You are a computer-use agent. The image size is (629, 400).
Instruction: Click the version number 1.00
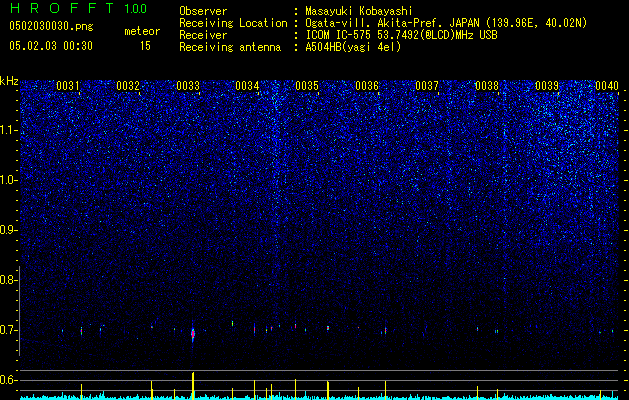(135, 9)
